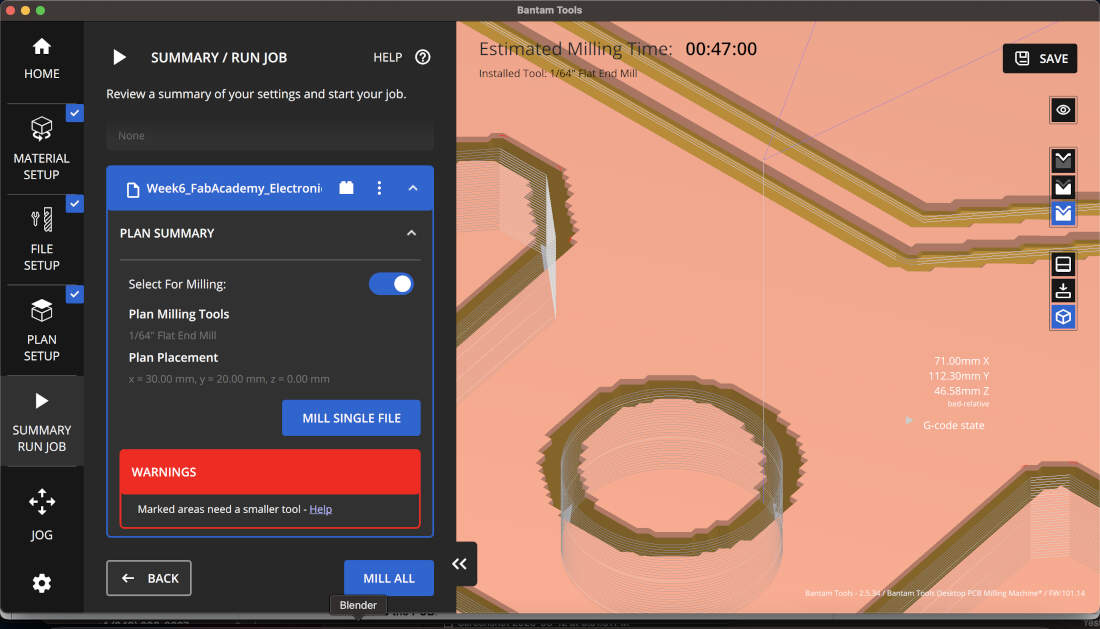Select the Summary Run Job step

41,421
